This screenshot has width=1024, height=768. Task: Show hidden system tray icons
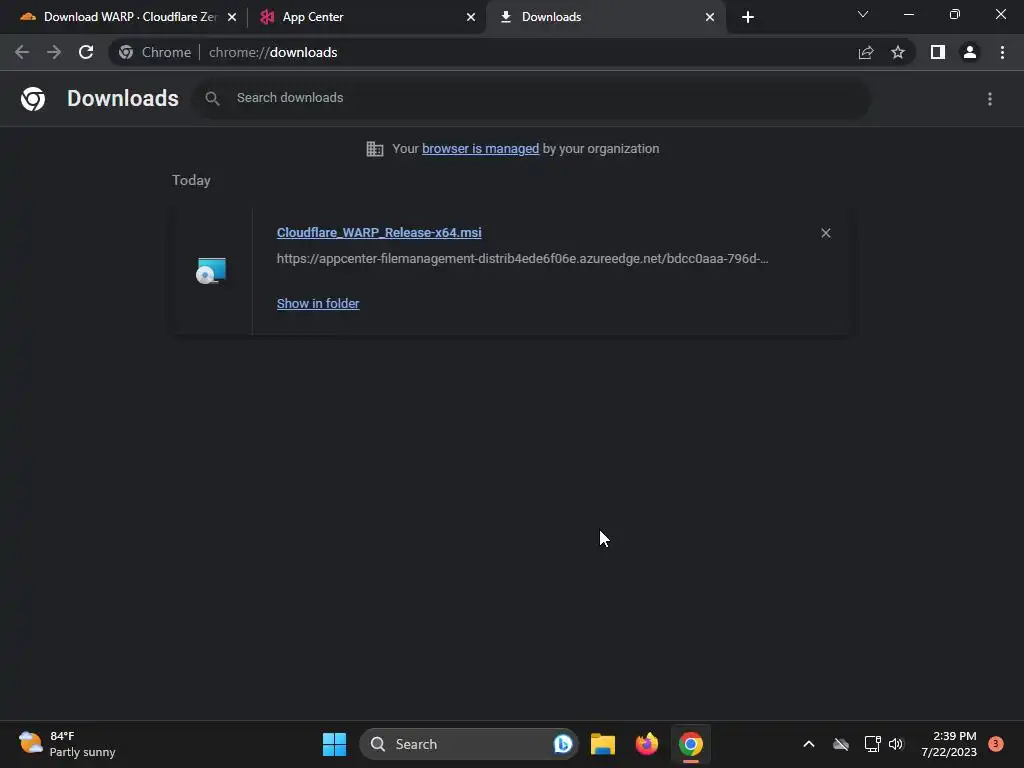(808, 744)
